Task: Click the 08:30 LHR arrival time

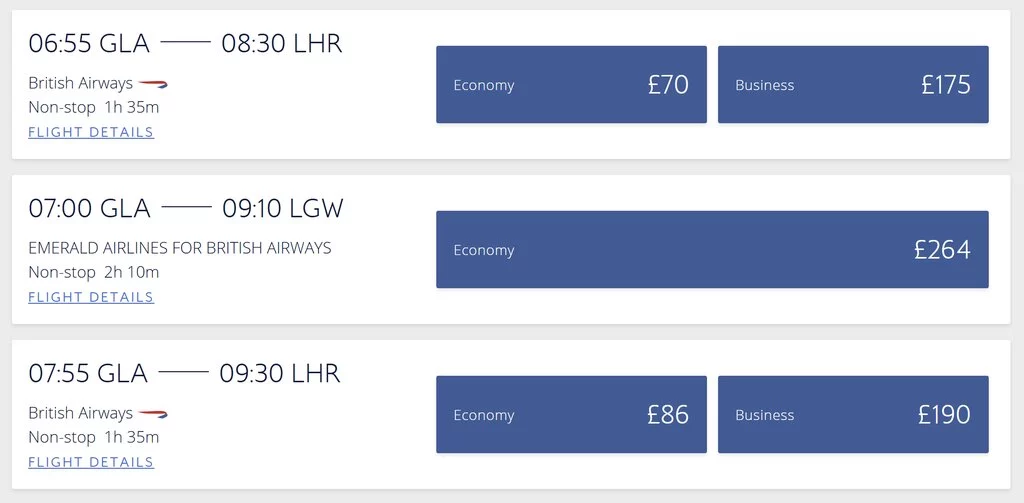Action: point(281,44)
